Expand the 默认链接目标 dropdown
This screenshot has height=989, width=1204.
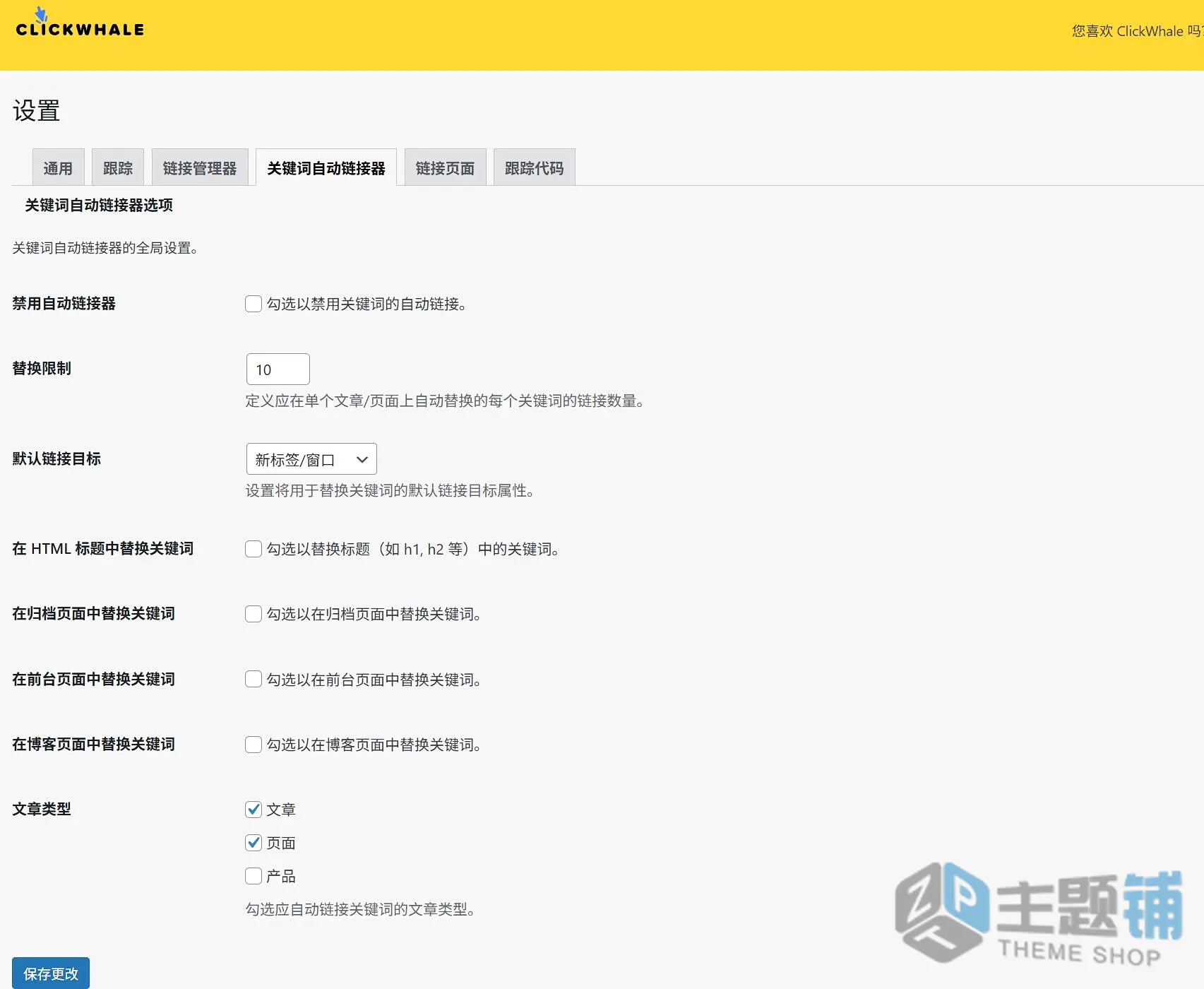311,459
